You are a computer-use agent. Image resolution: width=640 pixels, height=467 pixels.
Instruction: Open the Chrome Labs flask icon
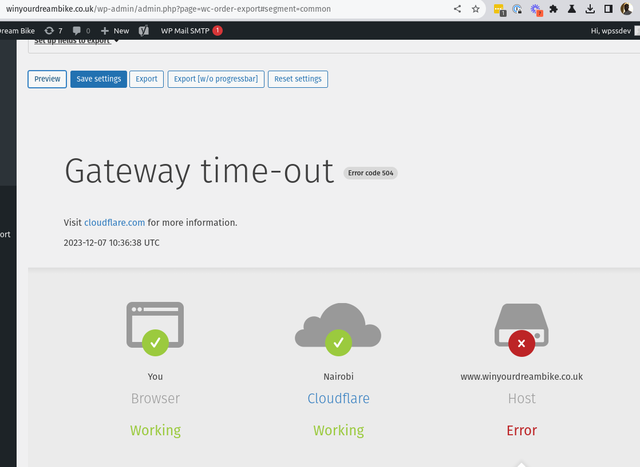572,9
